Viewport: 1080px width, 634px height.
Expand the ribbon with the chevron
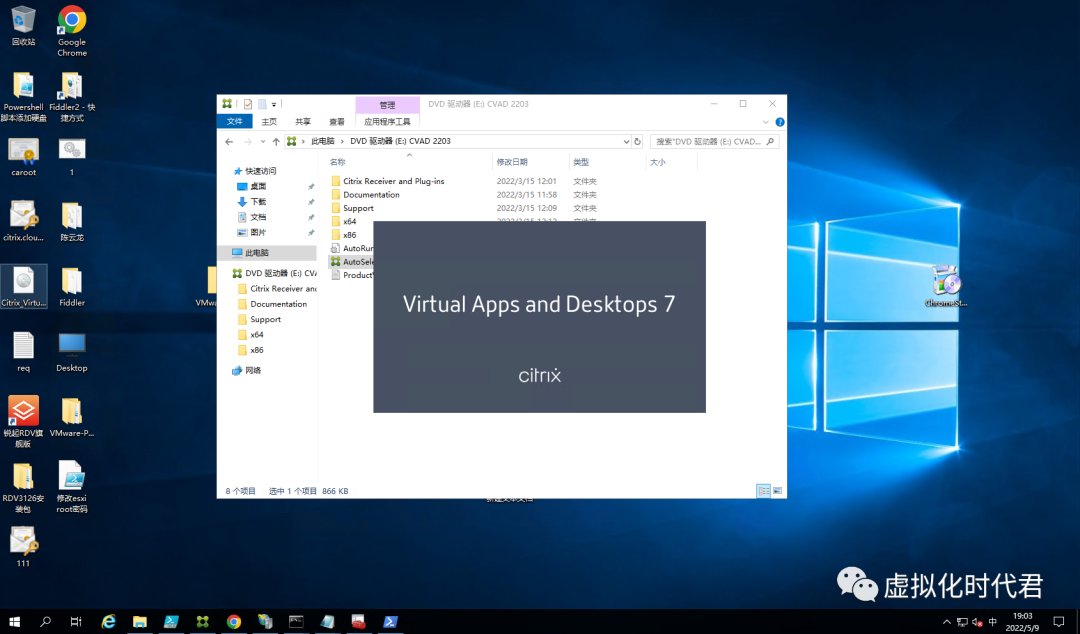coord(766,122)
